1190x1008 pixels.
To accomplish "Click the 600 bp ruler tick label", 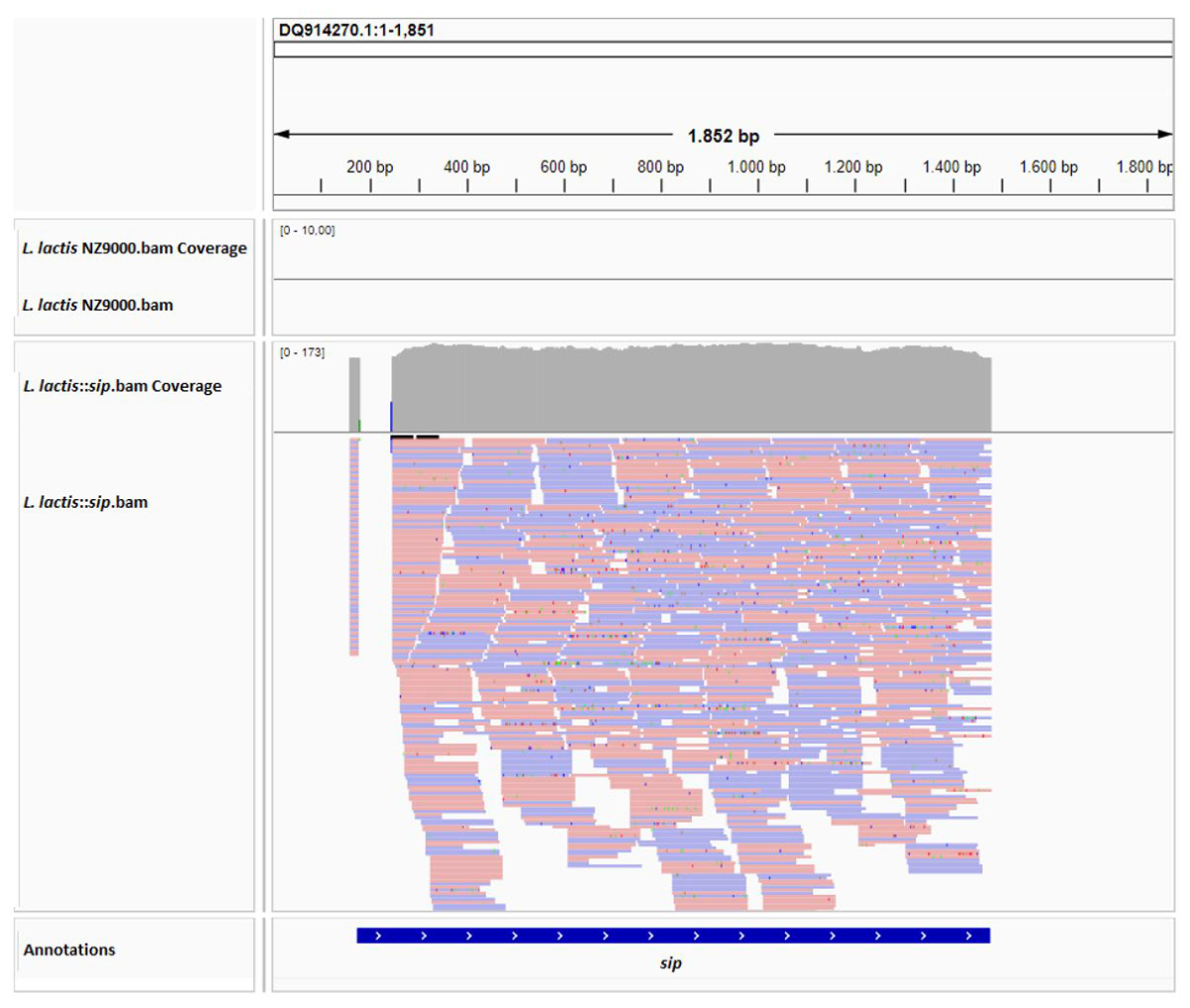I will (x=563, y=167).
